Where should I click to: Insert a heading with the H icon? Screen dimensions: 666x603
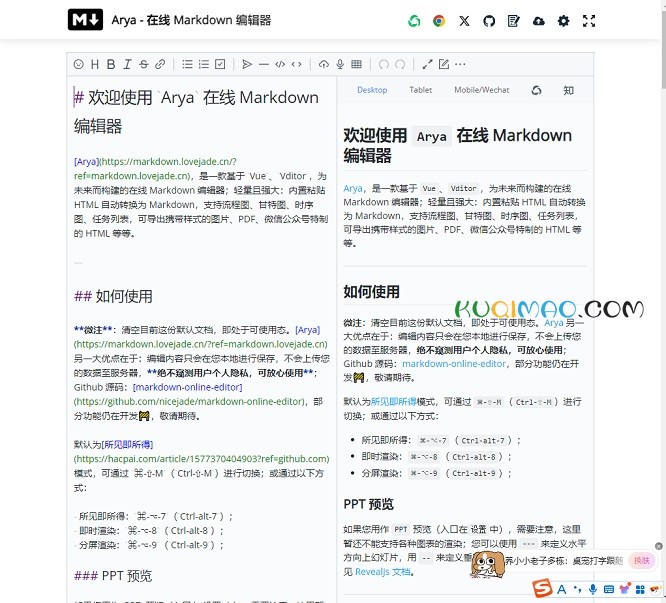coord(95,64)
